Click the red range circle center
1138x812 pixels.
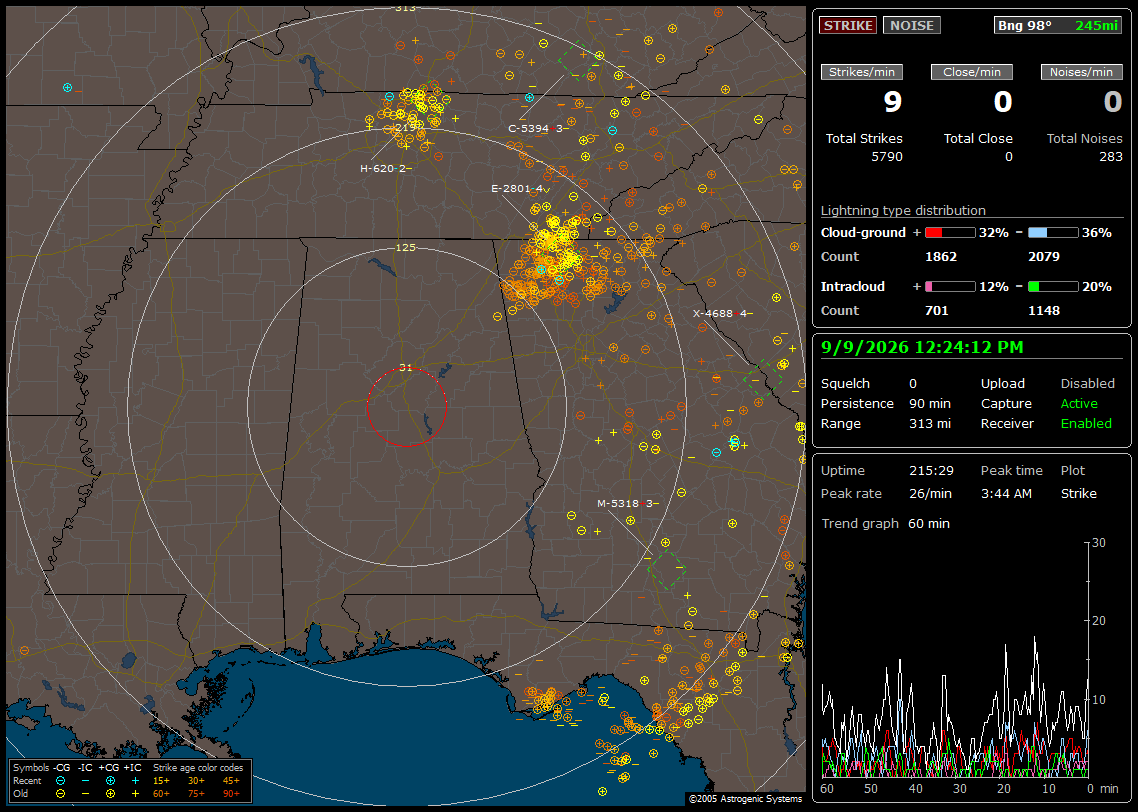tap(406, 407)
